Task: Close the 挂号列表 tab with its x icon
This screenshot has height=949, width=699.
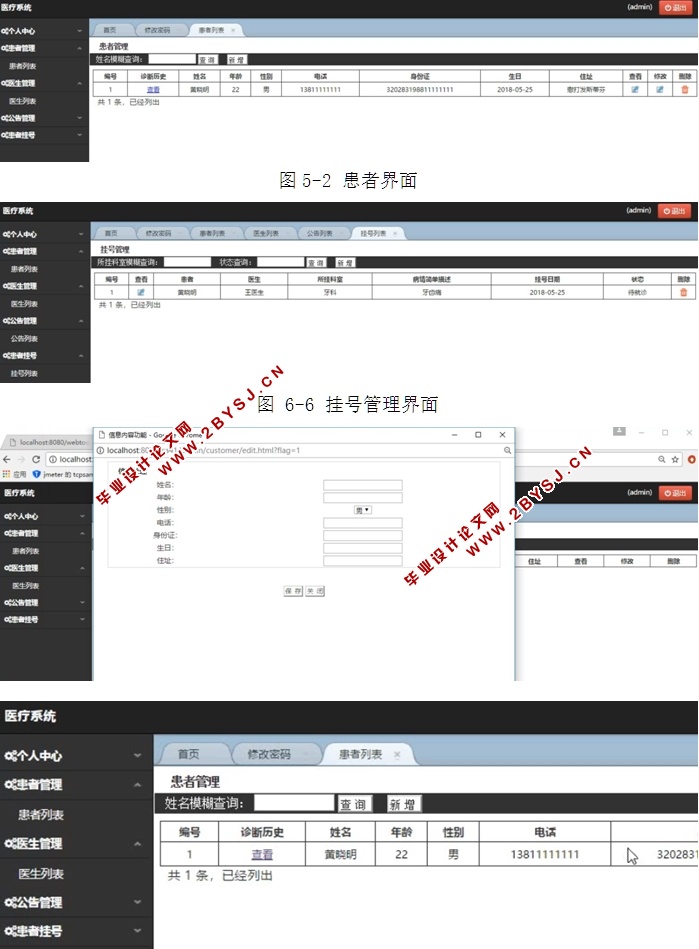Action: click(x=395, y=233)
